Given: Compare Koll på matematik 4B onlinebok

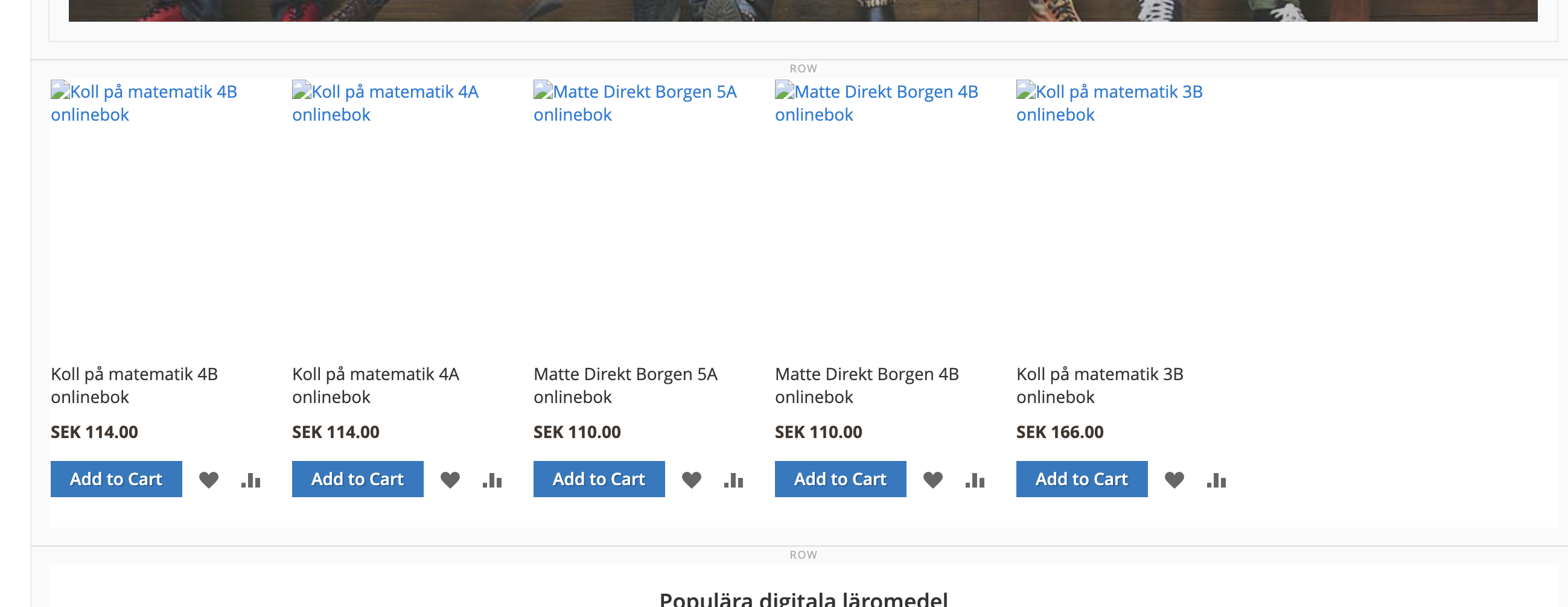Looking at the screenshot, I should (x=251, y=480).
